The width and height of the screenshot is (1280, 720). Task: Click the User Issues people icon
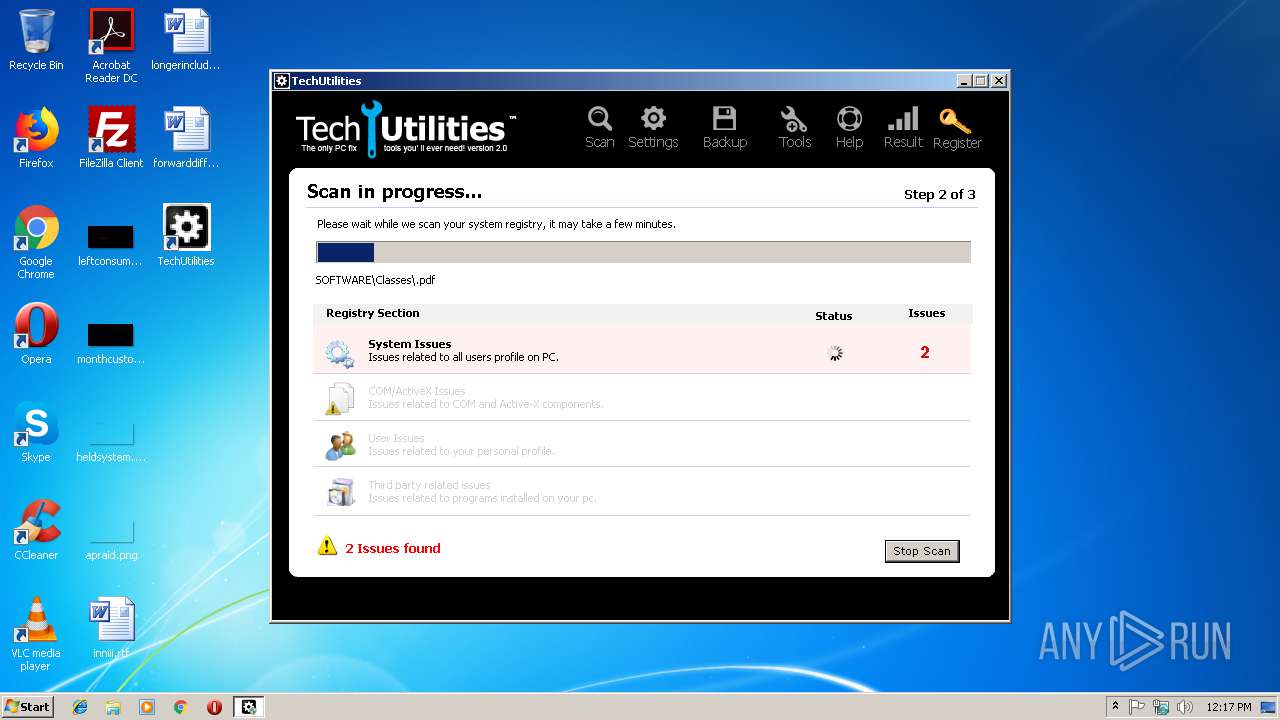point(340,446)
